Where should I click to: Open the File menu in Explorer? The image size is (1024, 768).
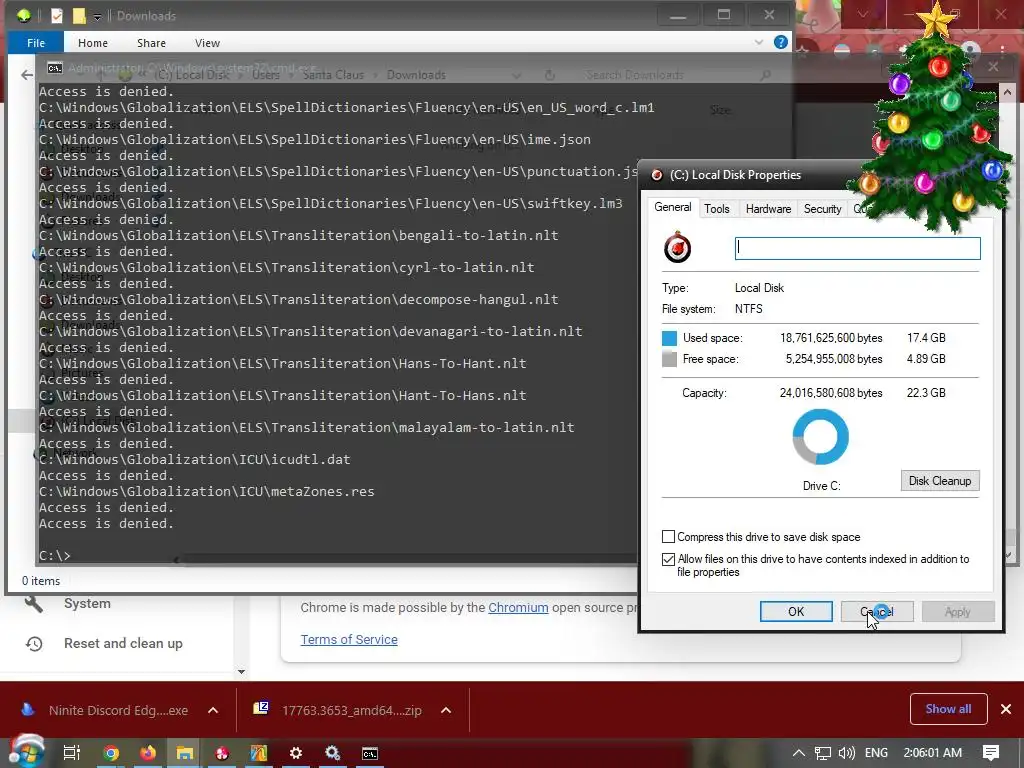click(x=36, y=43)
